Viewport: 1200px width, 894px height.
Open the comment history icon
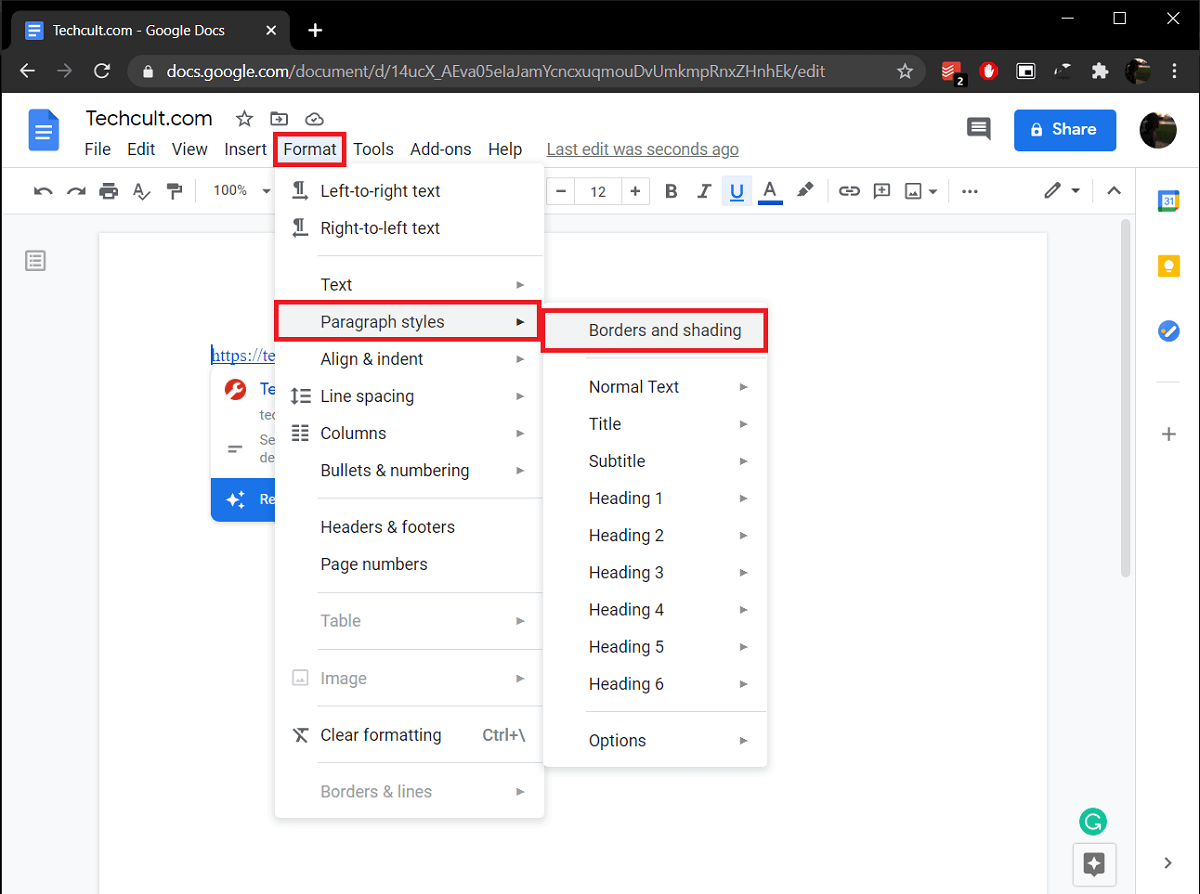point(978,129)
